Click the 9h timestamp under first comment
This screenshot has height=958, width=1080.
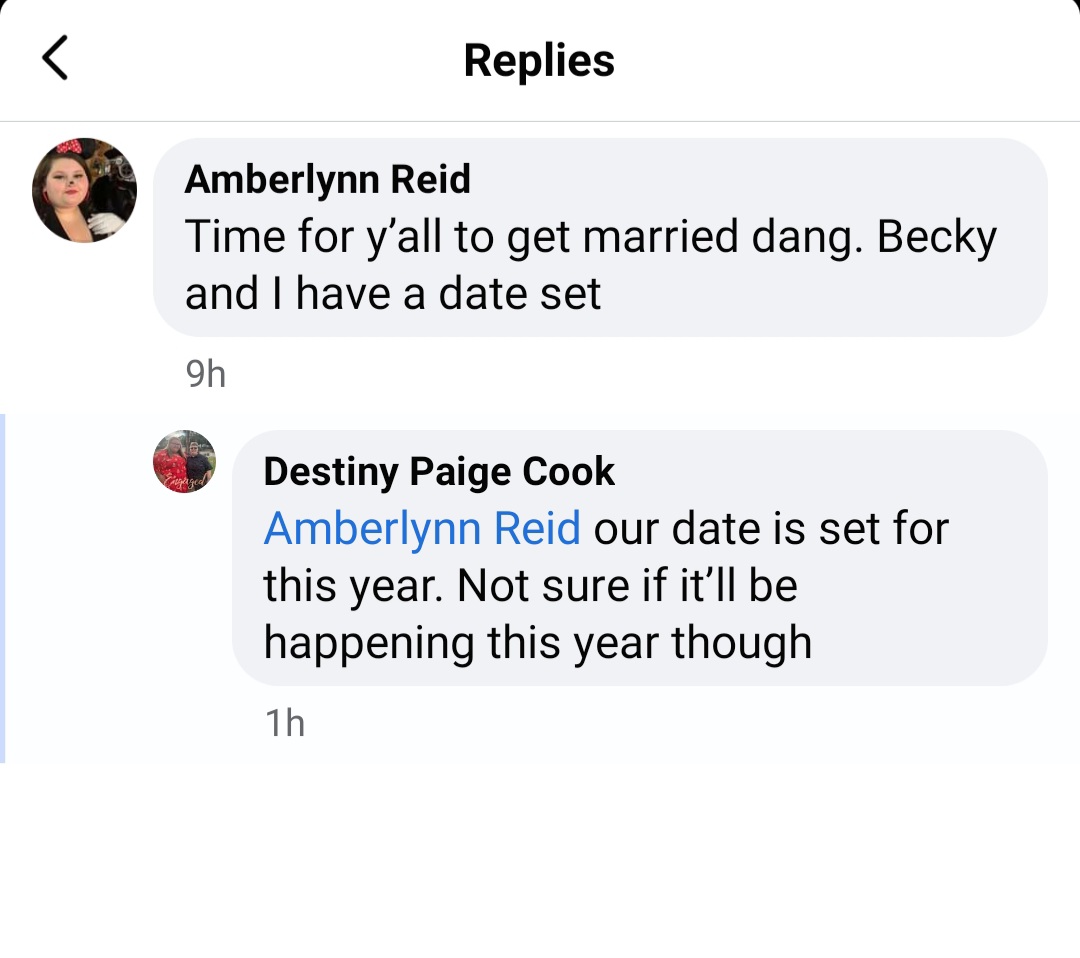[x=205, y=374]
